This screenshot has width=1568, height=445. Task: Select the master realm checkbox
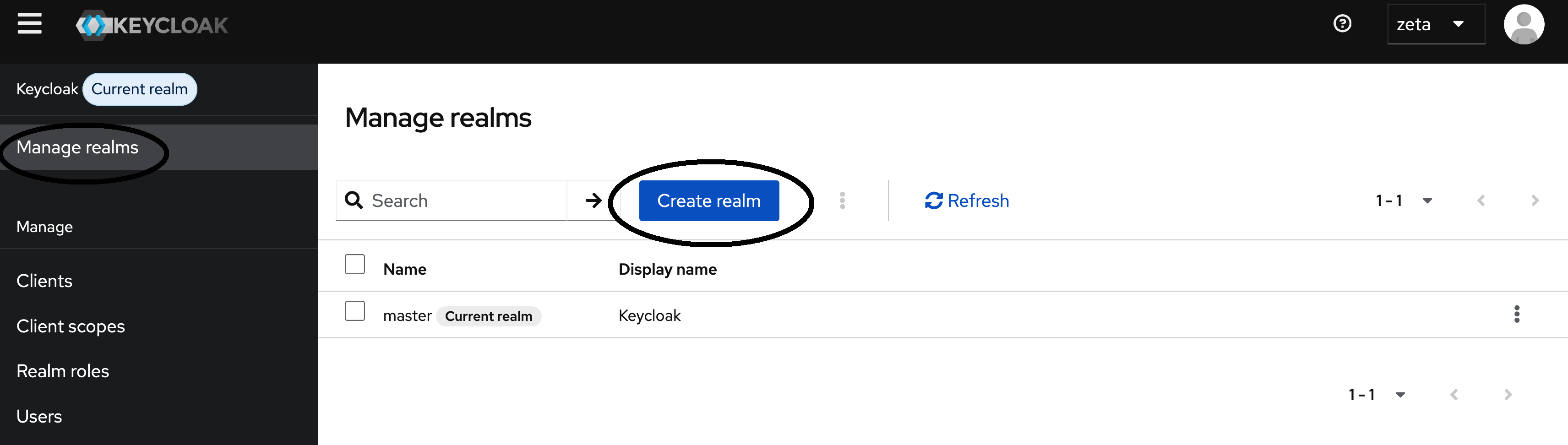pyautogui.click(x=354, y=311)
